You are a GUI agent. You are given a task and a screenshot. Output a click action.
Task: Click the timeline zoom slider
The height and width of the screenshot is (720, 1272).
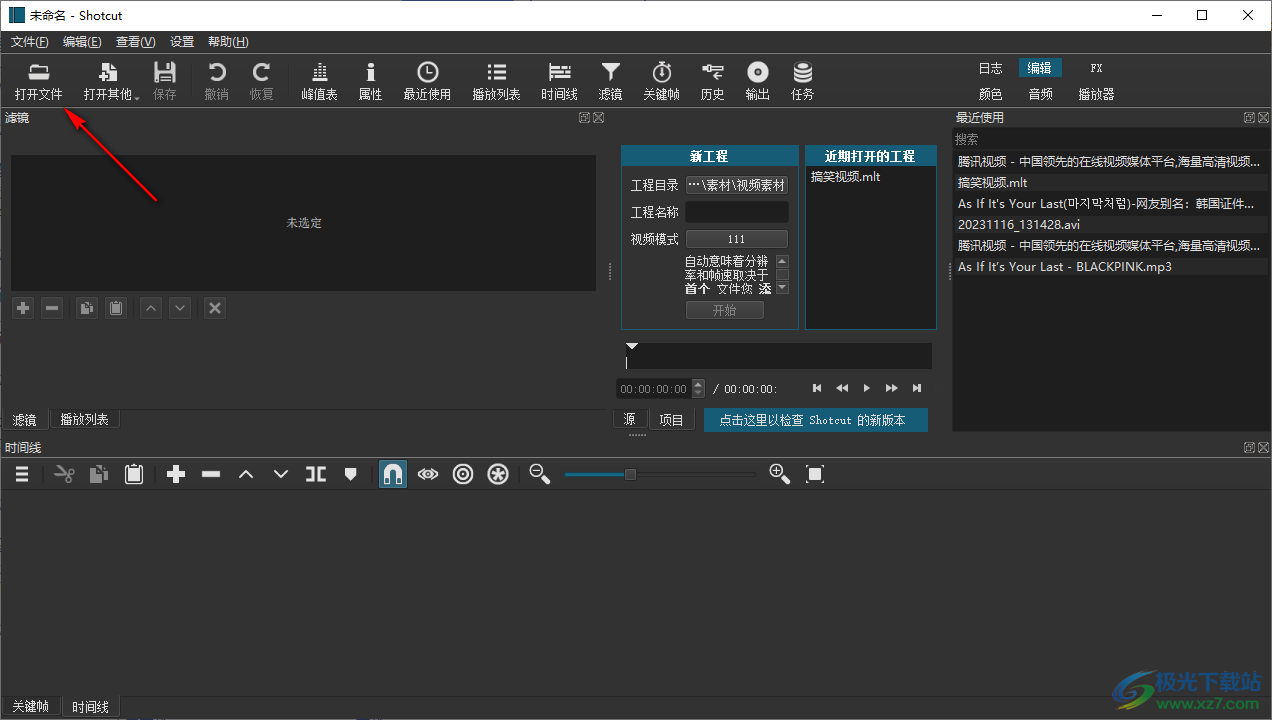coord(660,474)
